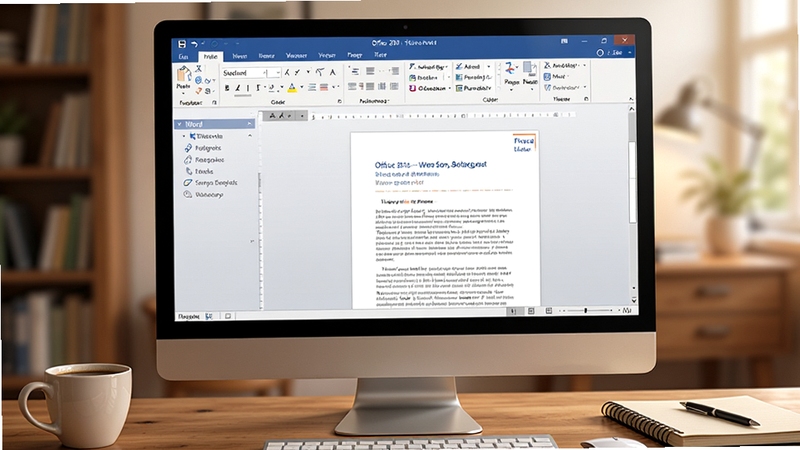Click the red striped lines icon in ribbon
The height and width of the screenshot is (450, 800).
(323, 88)
